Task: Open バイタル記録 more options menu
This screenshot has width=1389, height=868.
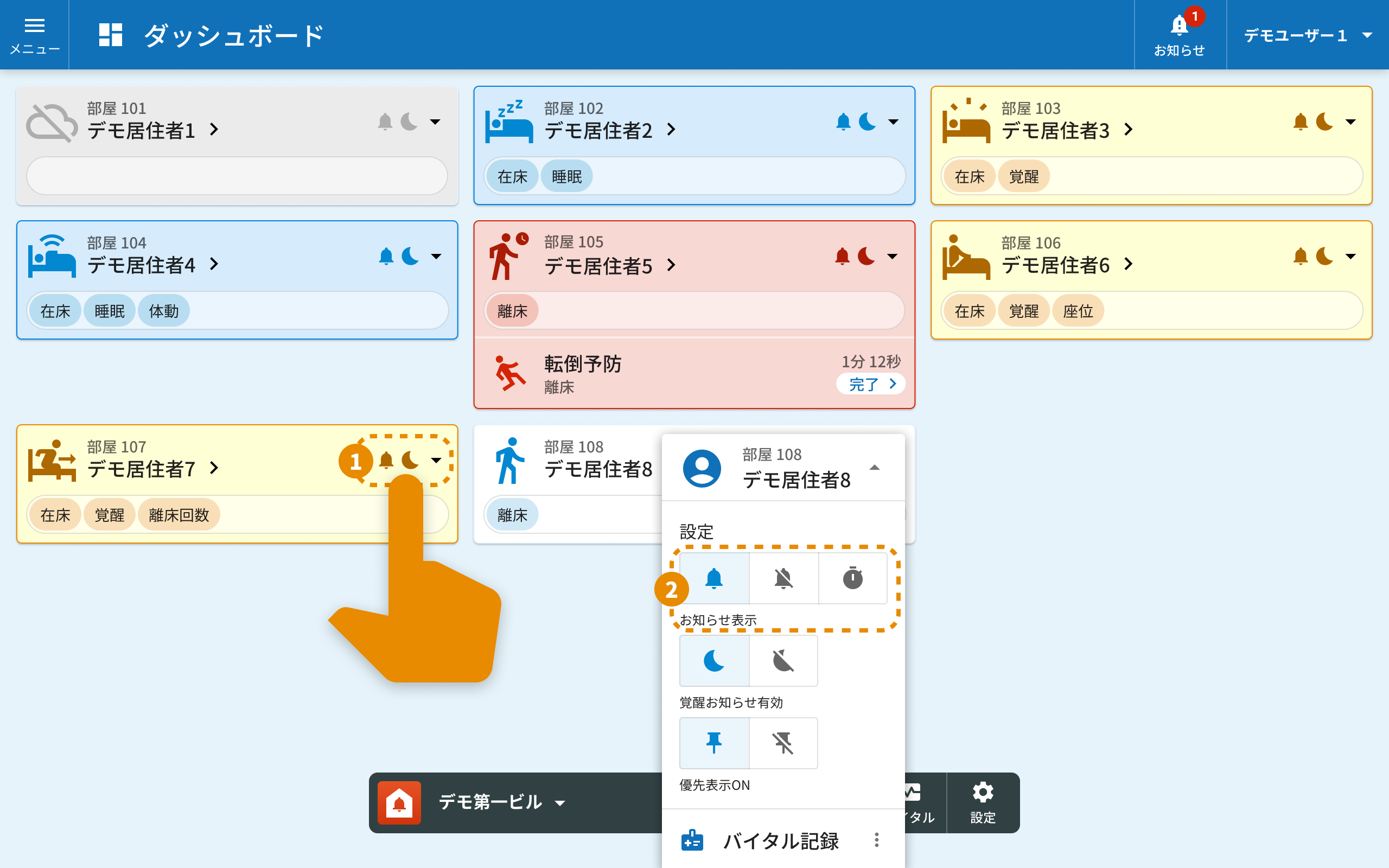Action: coord(876,840)
